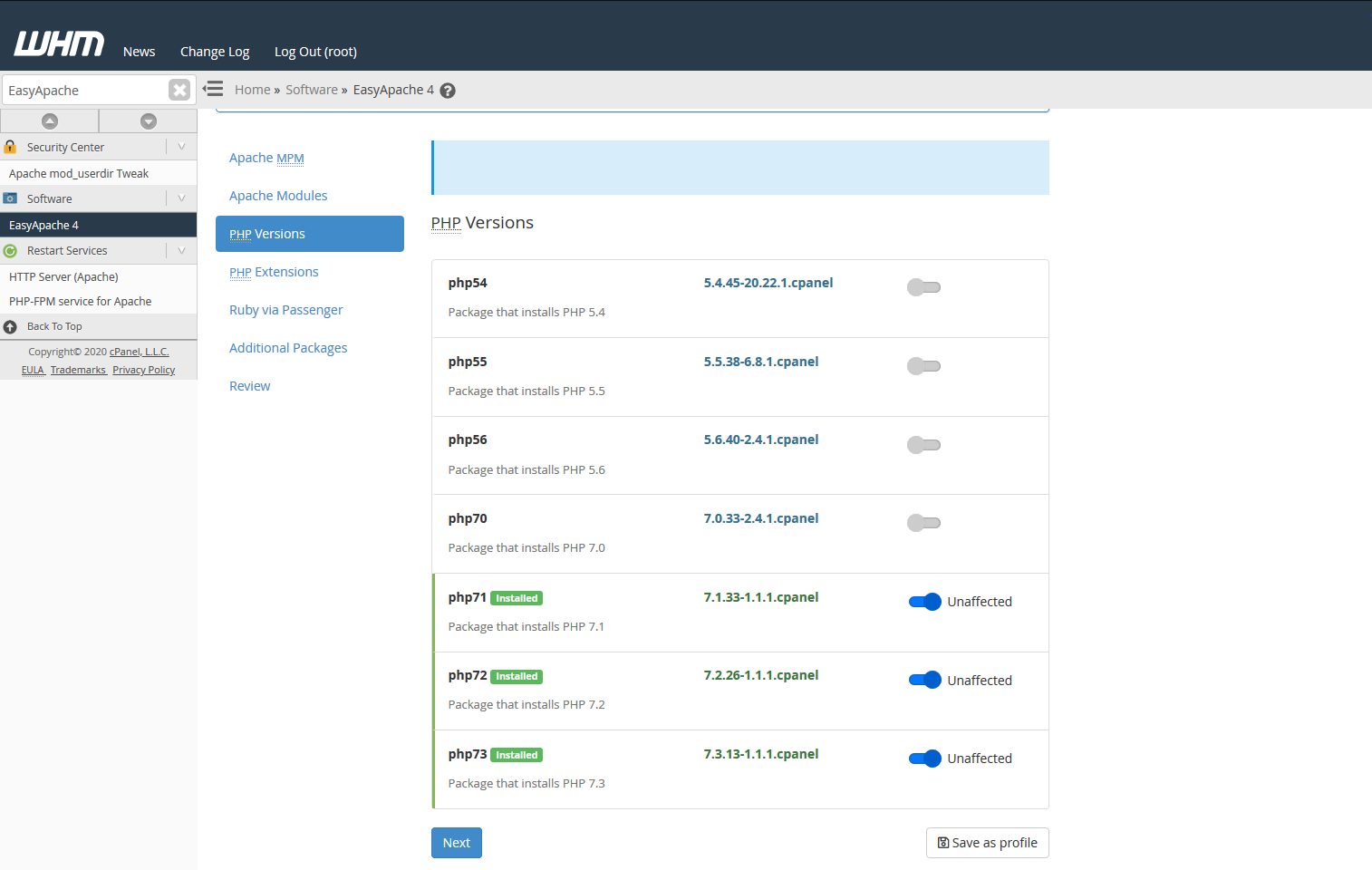Click the Installed badge next to php73
The width and height of the screenshot is (1372, 870).
click(x=517, y=755)
